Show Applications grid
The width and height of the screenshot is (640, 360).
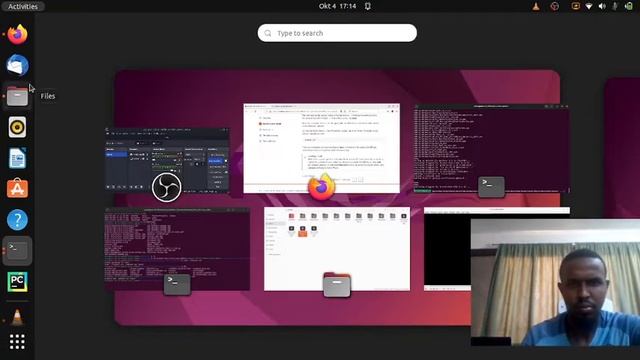pos(17,342)
